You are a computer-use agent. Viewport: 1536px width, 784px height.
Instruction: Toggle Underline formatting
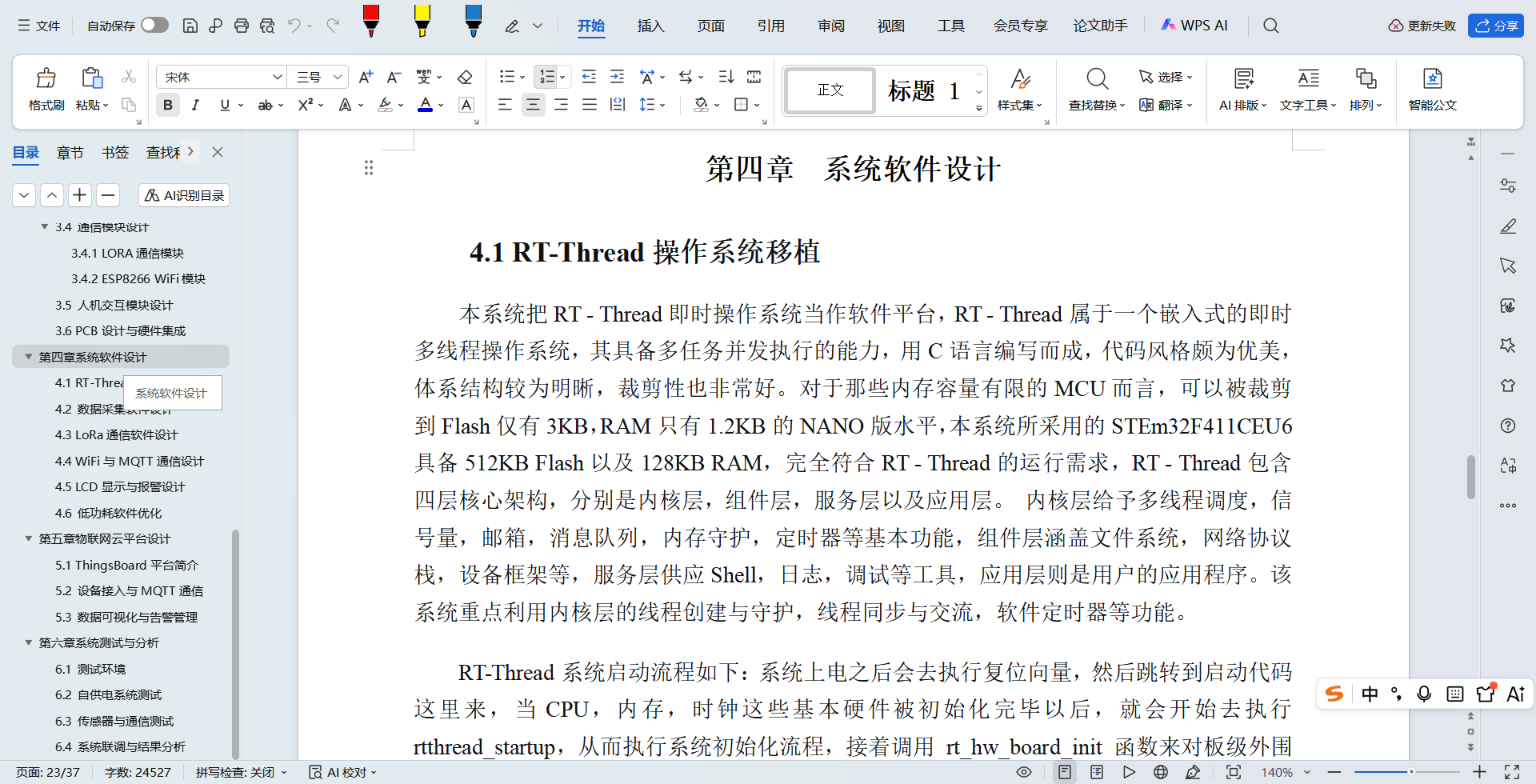[x=225, y=105]
